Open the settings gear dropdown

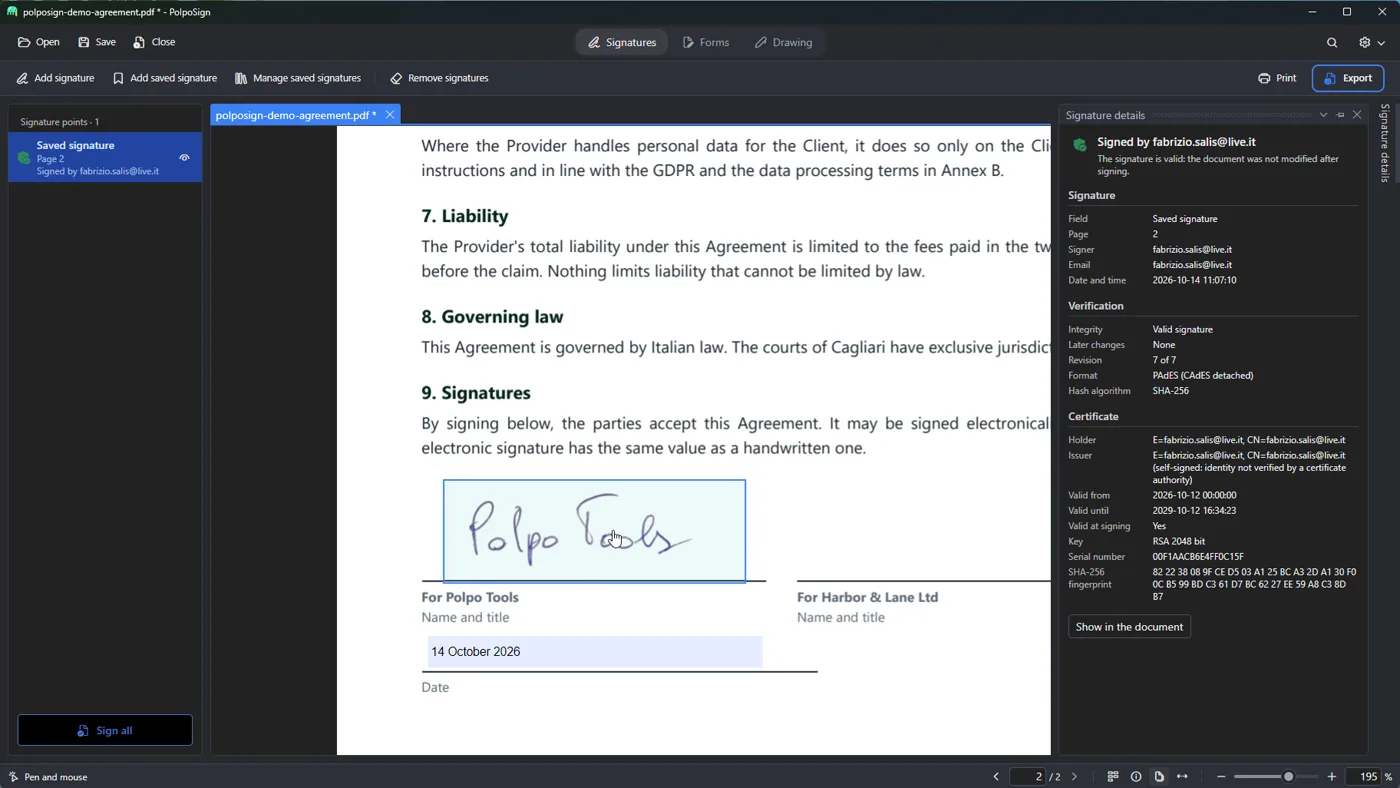pyautogui.click(x=1371, y=42)
